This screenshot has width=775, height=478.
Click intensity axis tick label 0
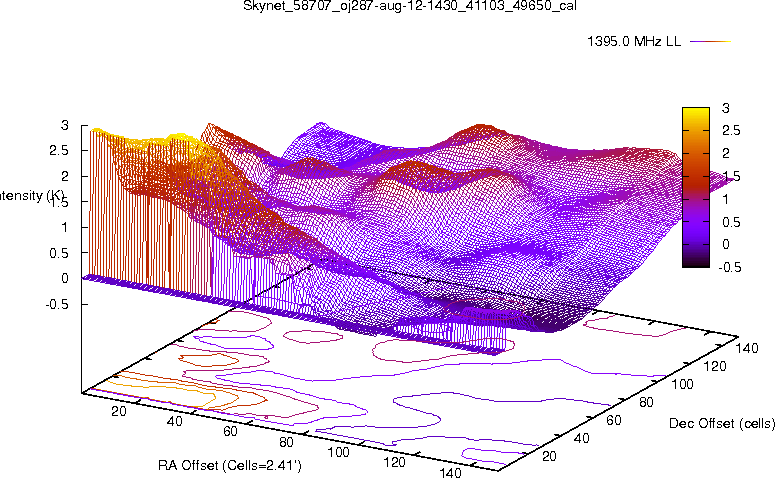point(64,278)
